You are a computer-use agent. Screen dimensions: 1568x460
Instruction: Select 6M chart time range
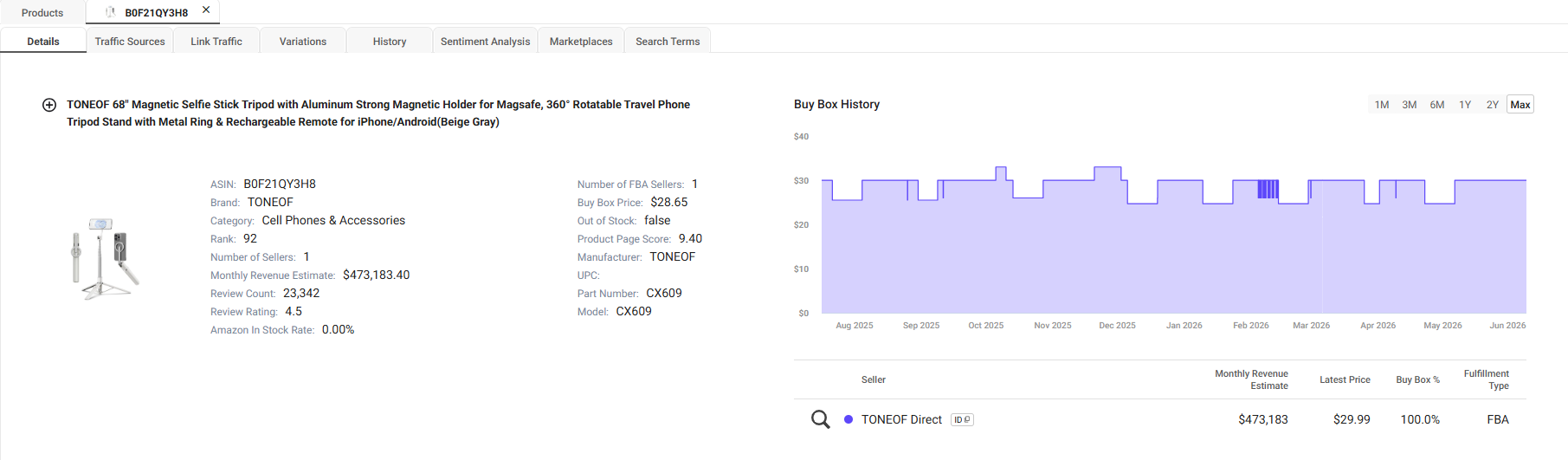[x=1437, y=104]
